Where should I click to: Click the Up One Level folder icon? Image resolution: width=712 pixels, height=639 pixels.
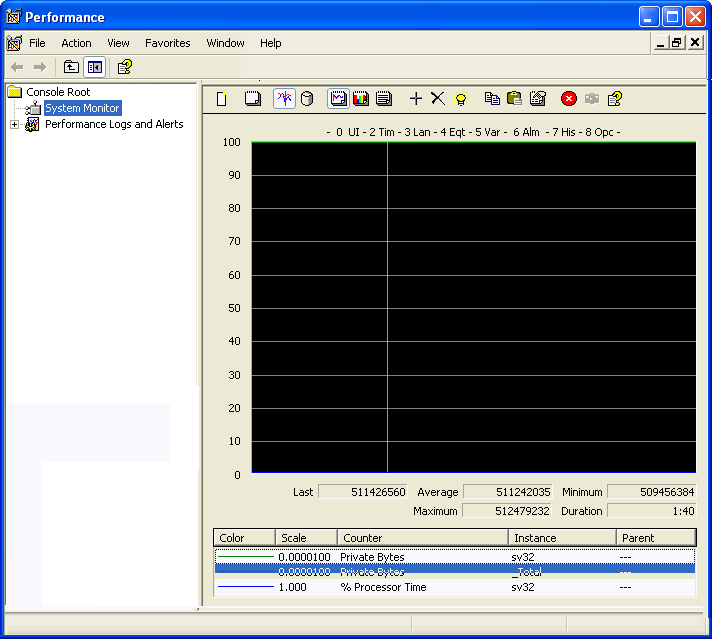pos(71,67)
